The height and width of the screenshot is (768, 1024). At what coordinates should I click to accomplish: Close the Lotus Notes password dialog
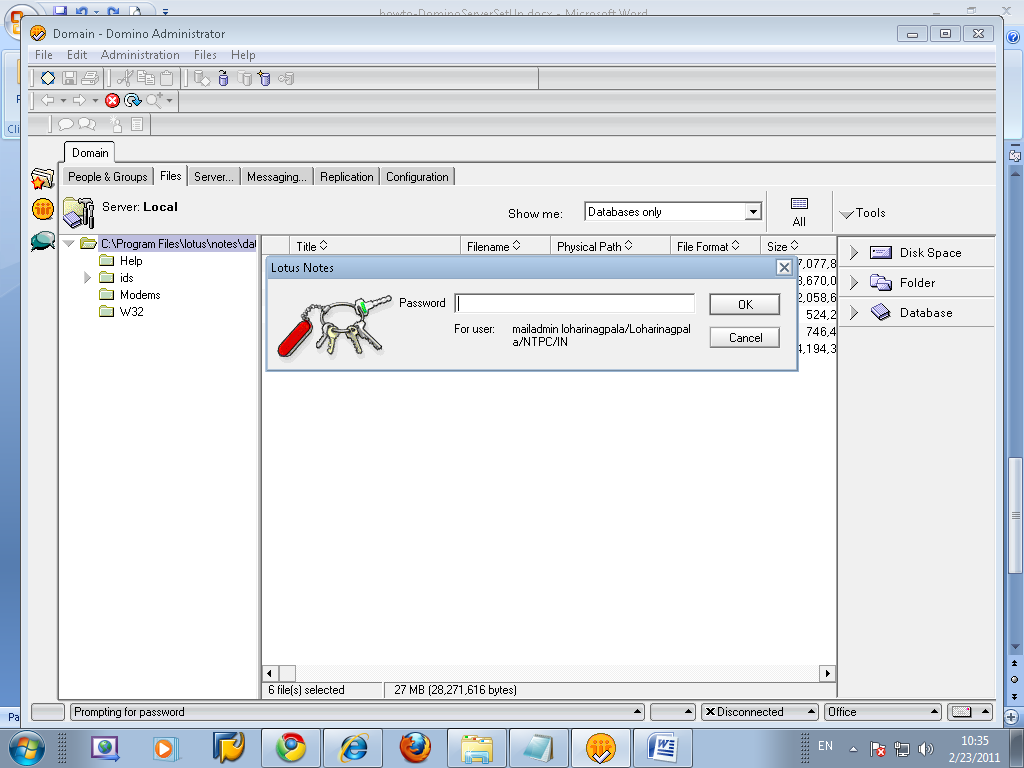[x=784, y=267]
